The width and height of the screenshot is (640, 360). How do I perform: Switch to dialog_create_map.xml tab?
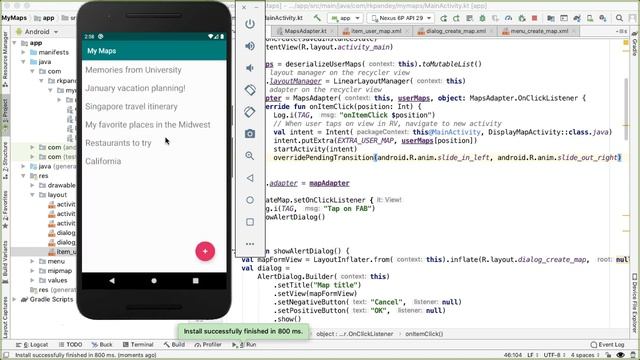click(x=456, y=31)
